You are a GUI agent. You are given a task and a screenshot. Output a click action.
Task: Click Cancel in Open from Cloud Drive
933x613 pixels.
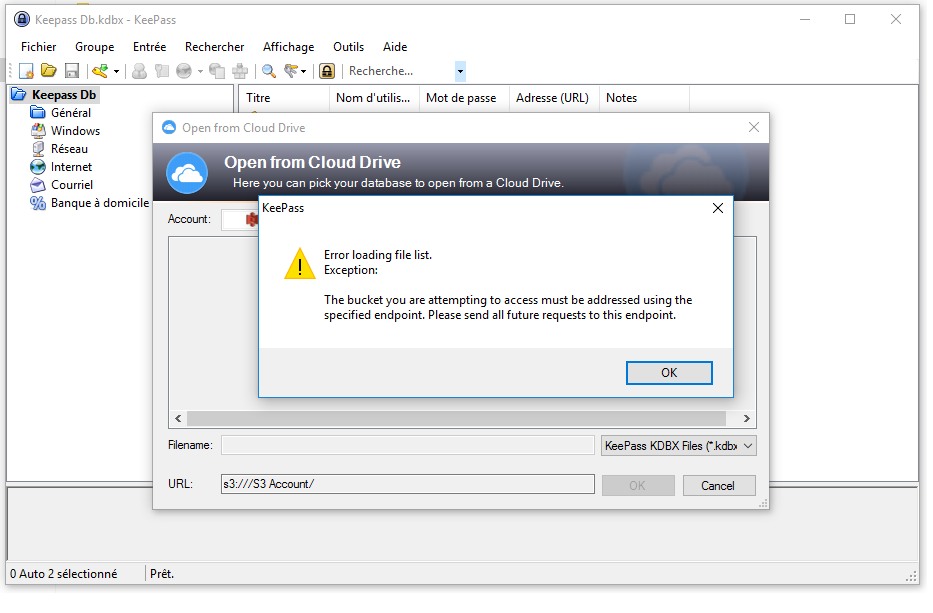pos(719,486)
